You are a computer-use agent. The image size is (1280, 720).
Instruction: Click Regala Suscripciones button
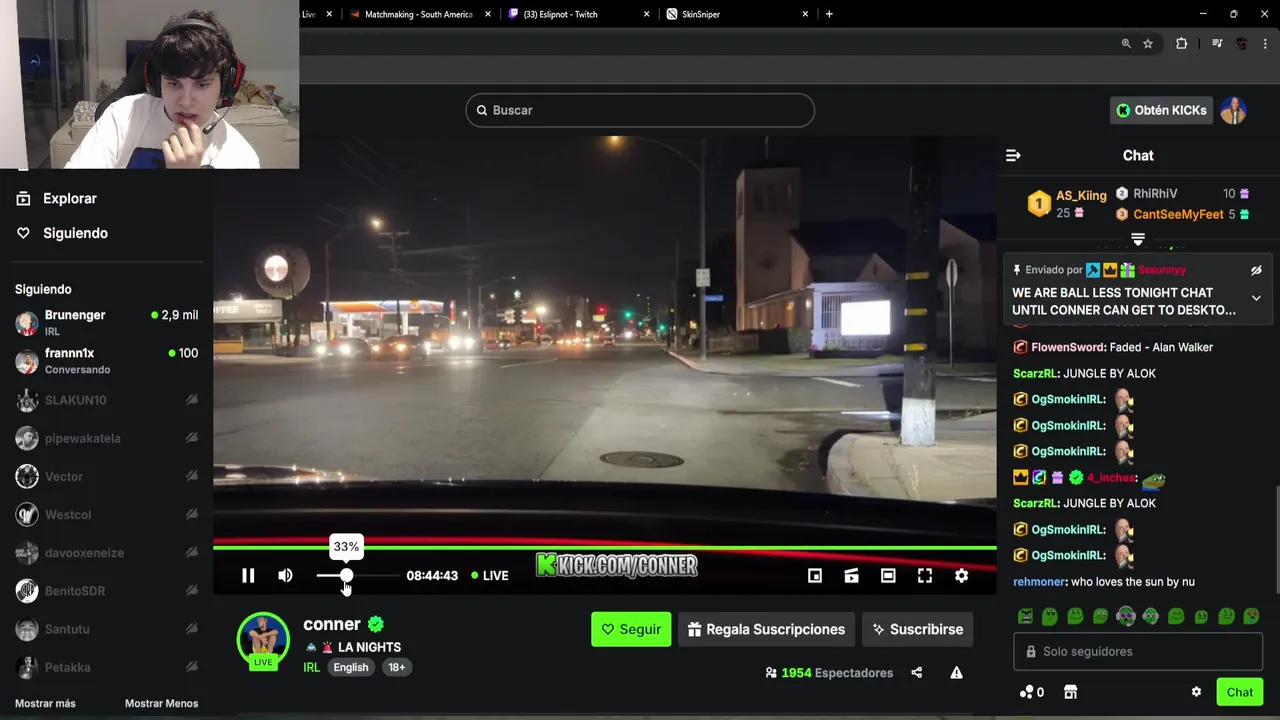[766, 629]
